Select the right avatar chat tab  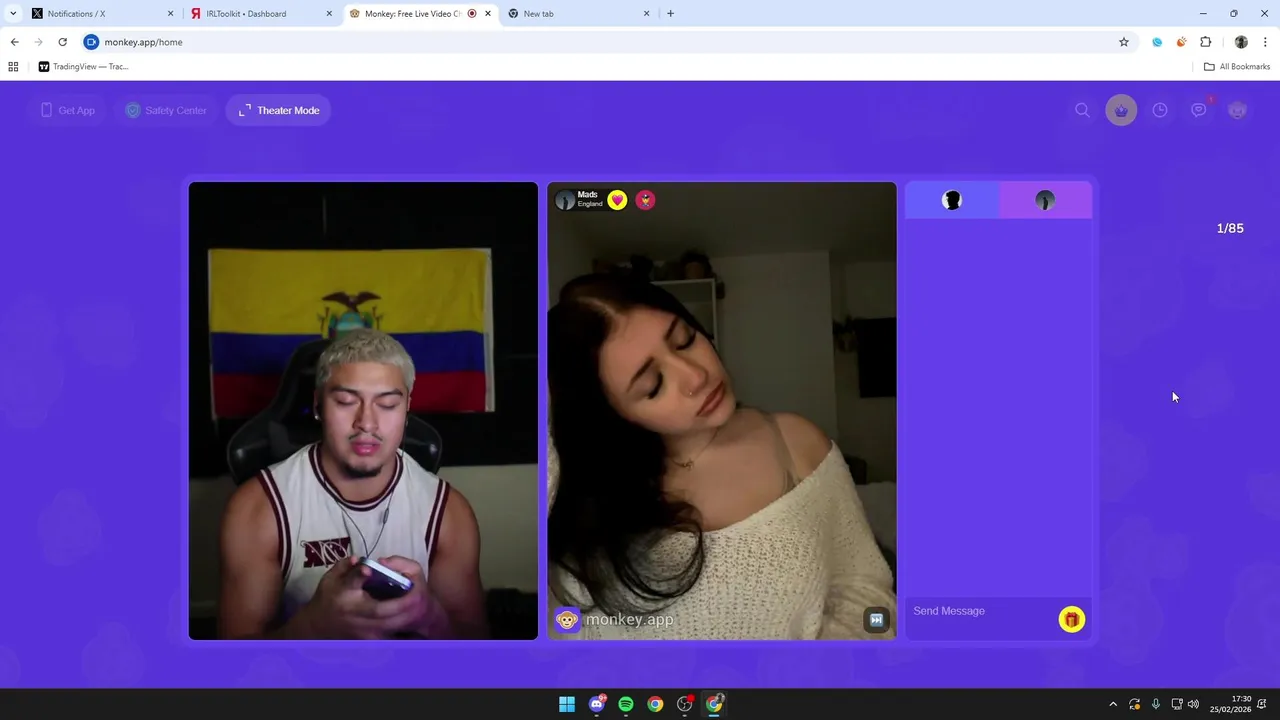[x=1045, y=200]
